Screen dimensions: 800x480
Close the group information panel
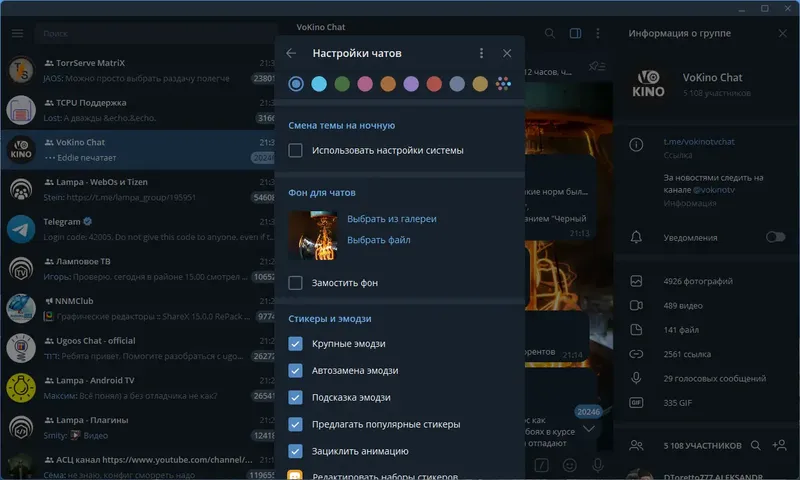click(783, 33)
